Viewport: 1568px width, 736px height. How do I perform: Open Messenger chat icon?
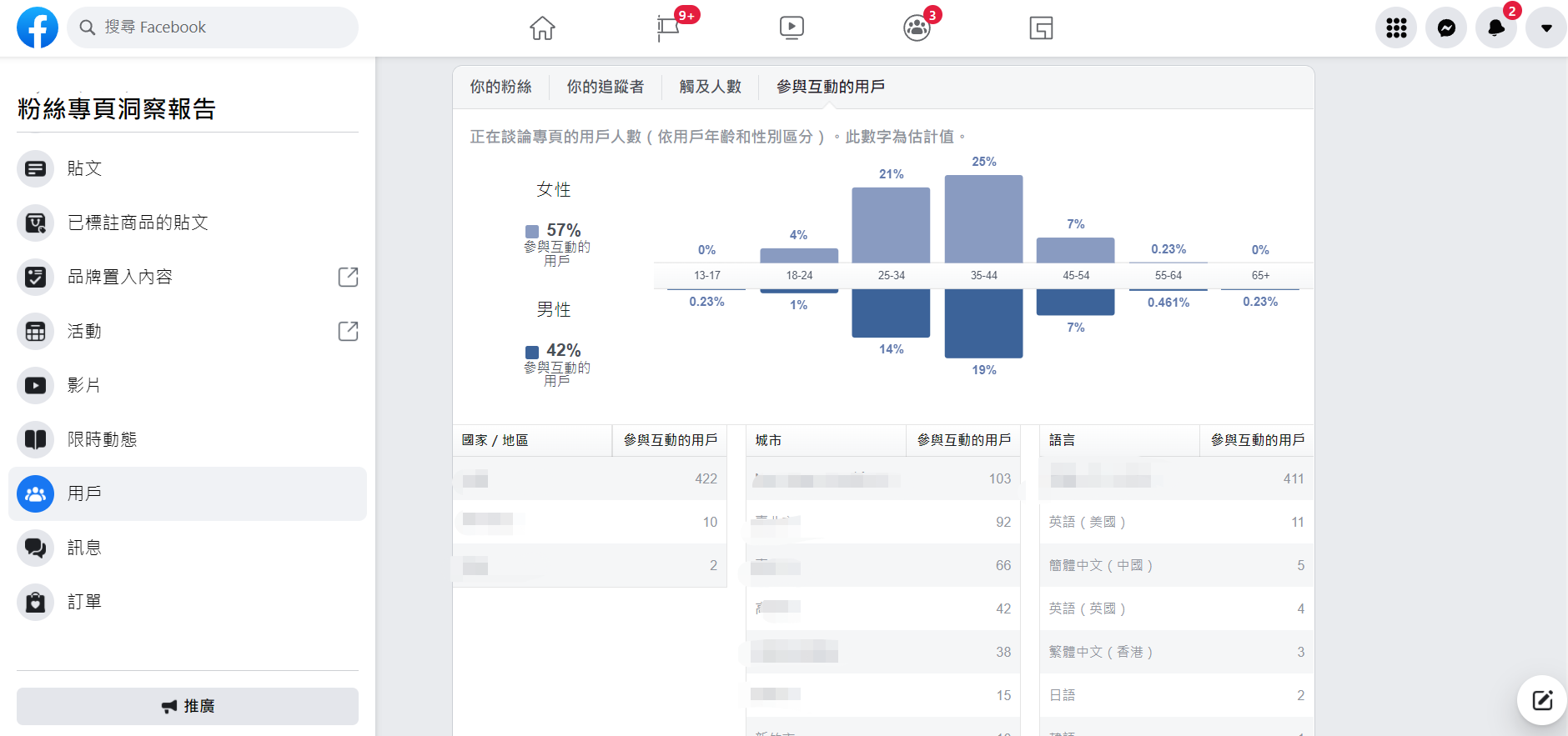[x=1446, y=28]
